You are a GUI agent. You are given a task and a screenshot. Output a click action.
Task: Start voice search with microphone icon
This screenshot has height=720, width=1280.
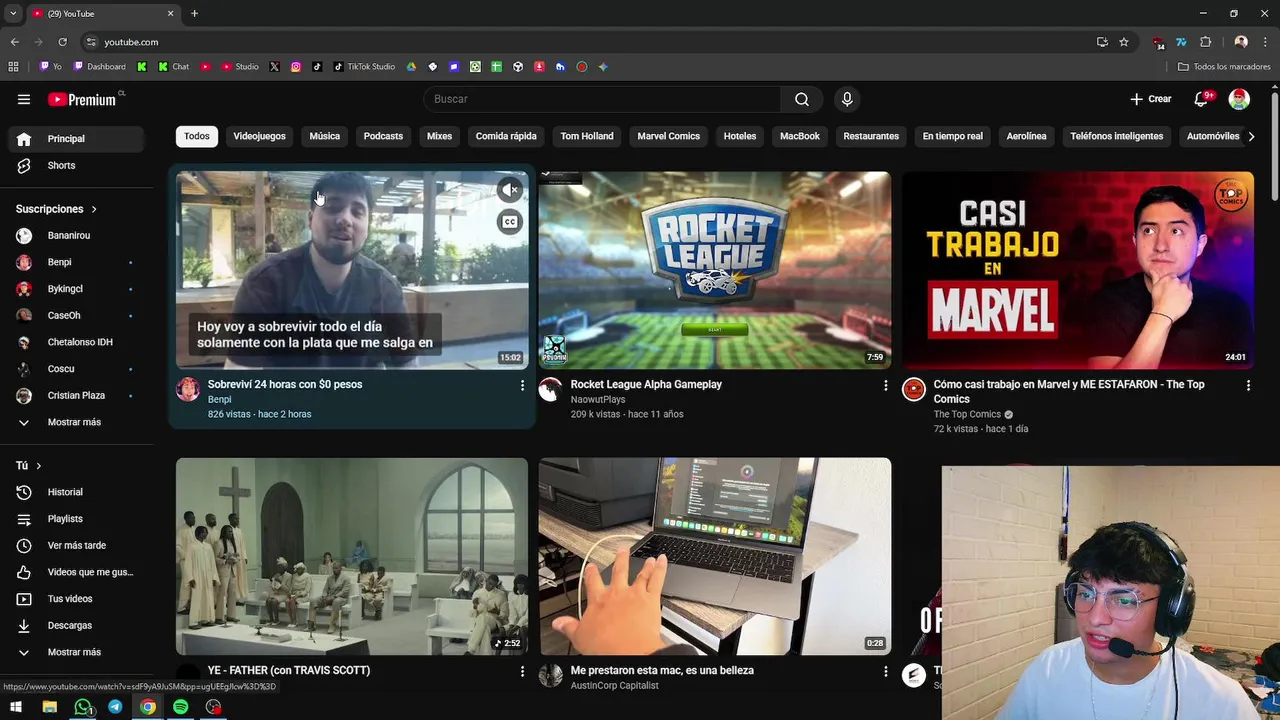tap(847, 99)
